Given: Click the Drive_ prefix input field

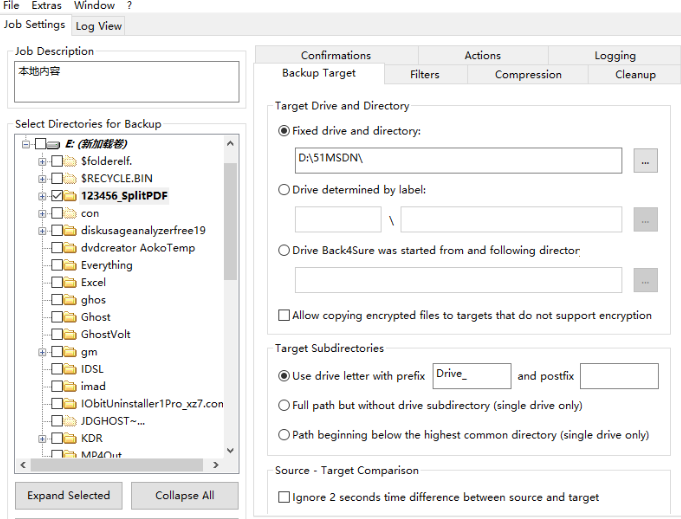Looking at the screenshot, I should click(471, 375).
